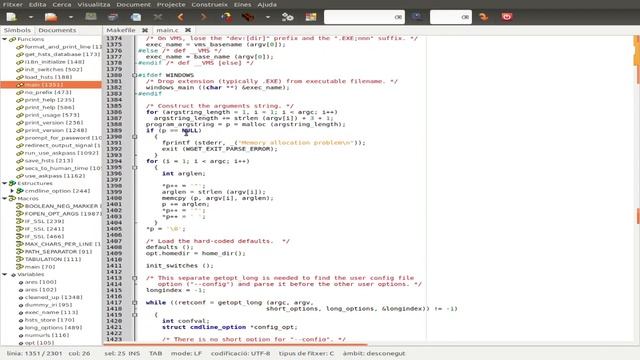This screenshot has width=640, height=360.
Task: Select get_hsts_database [173] symbol
Action: click(58, 54)
